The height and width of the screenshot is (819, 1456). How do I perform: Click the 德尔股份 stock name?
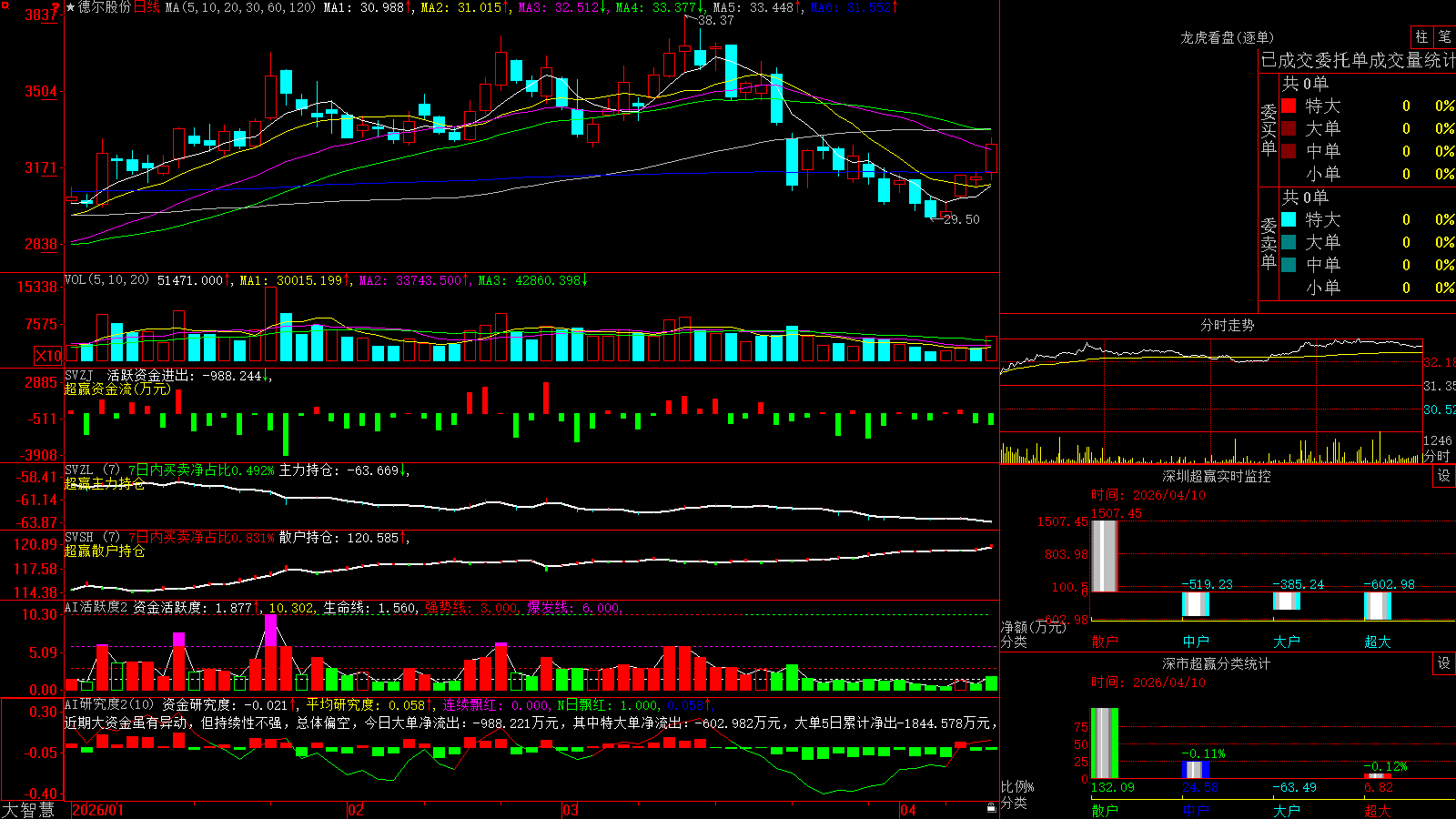(x=105, y=7)
